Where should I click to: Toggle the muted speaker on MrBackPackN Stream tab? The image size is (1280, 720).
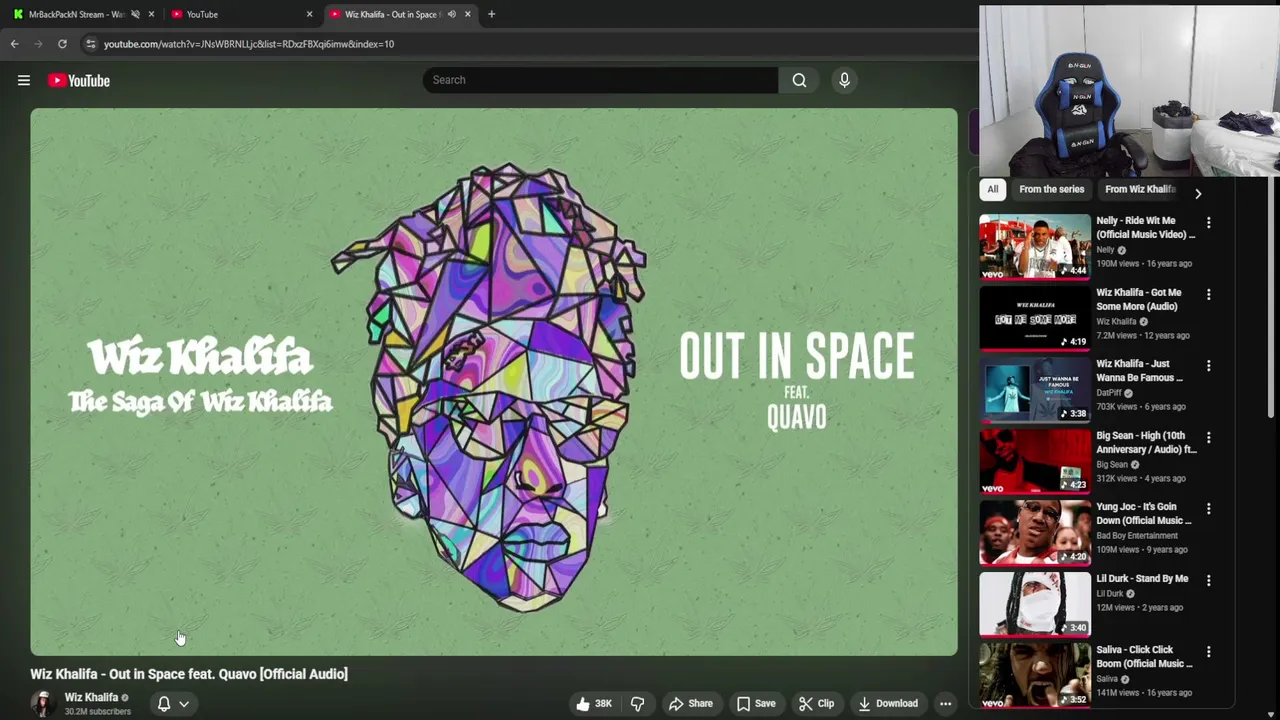(135, 14)
